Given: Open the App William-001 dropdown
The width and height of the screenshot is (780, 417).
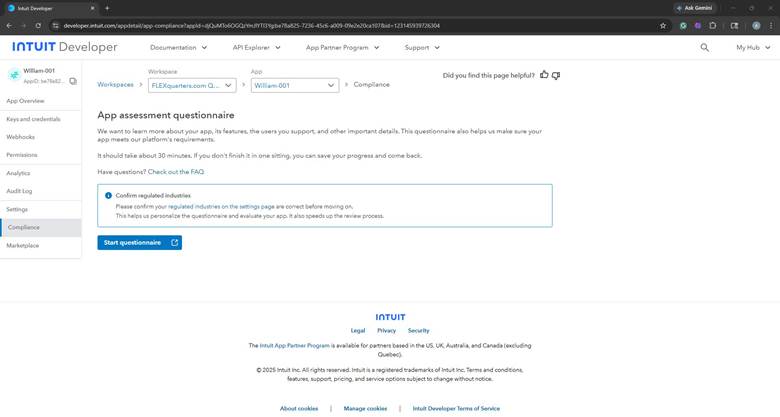Looking at the screenshot, I should (295, 86).
